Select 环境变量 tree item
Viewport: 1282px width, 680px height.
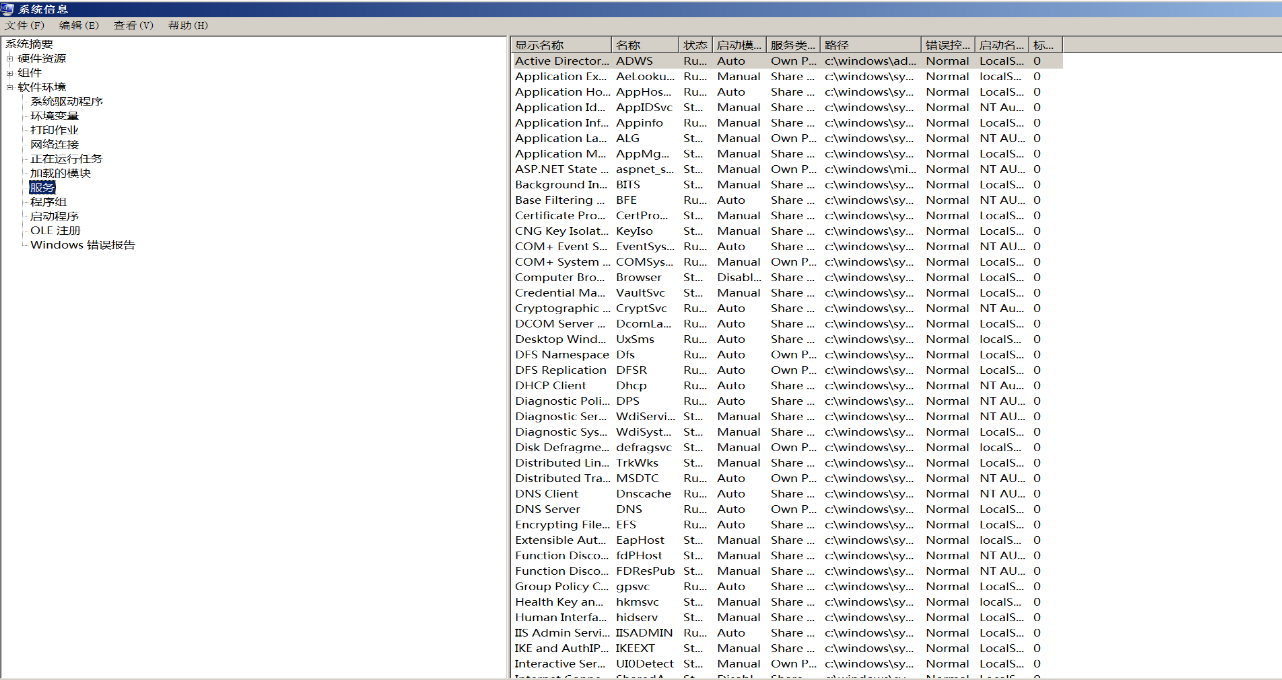[x=55, y=116]
